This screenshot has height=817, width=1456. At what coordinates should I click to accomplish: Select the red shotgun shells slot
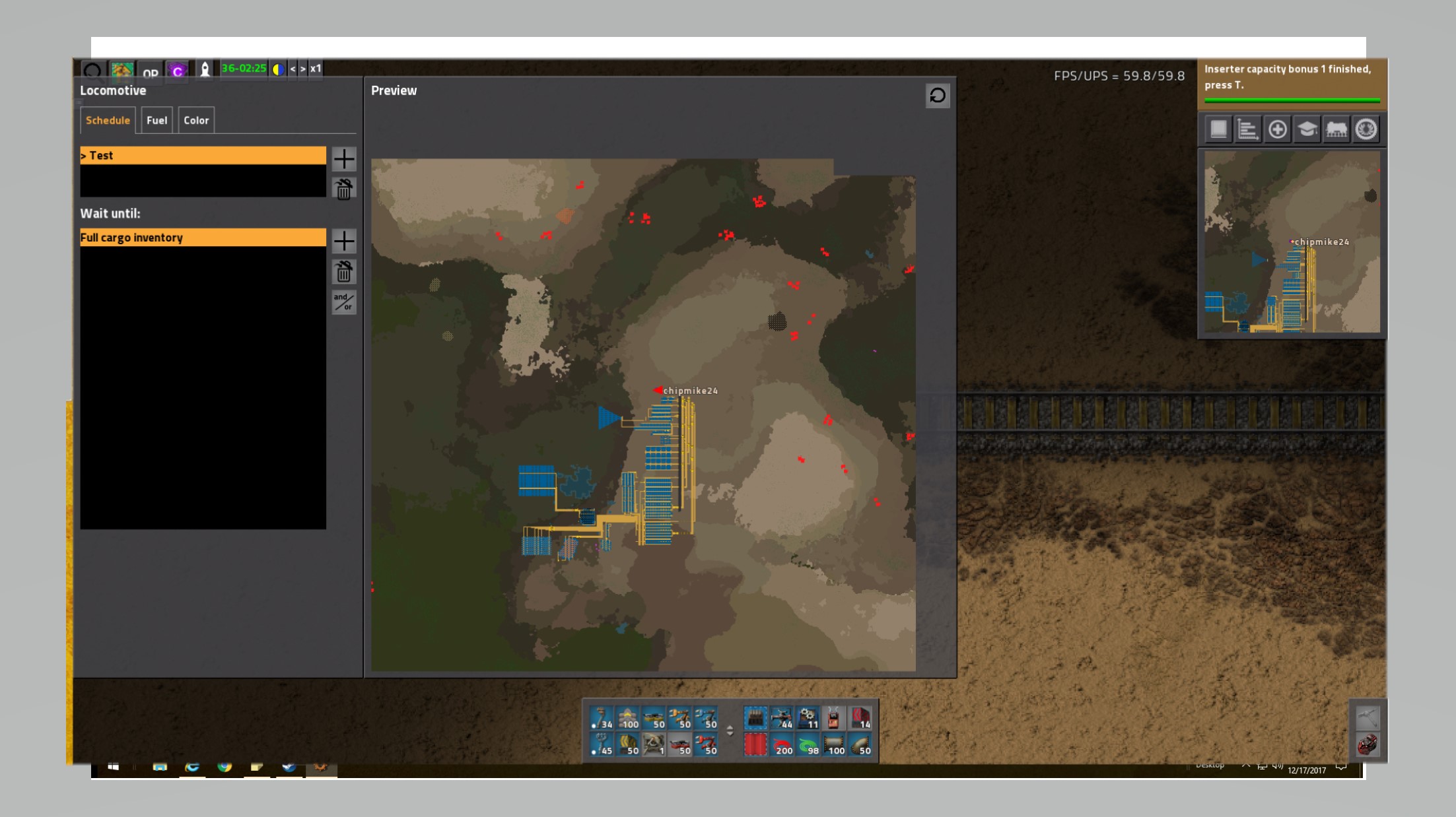(x=755, y=744)
